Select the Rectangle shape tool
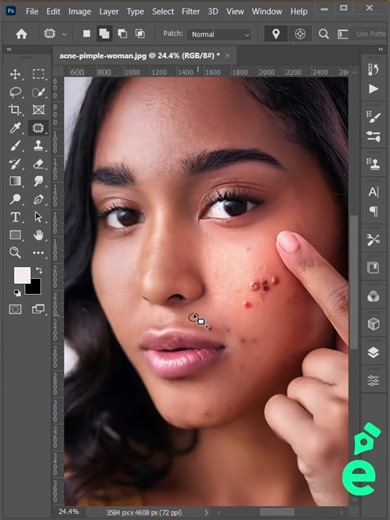Image resolution: width=390 pixels, height=520 pixels. 15,235
